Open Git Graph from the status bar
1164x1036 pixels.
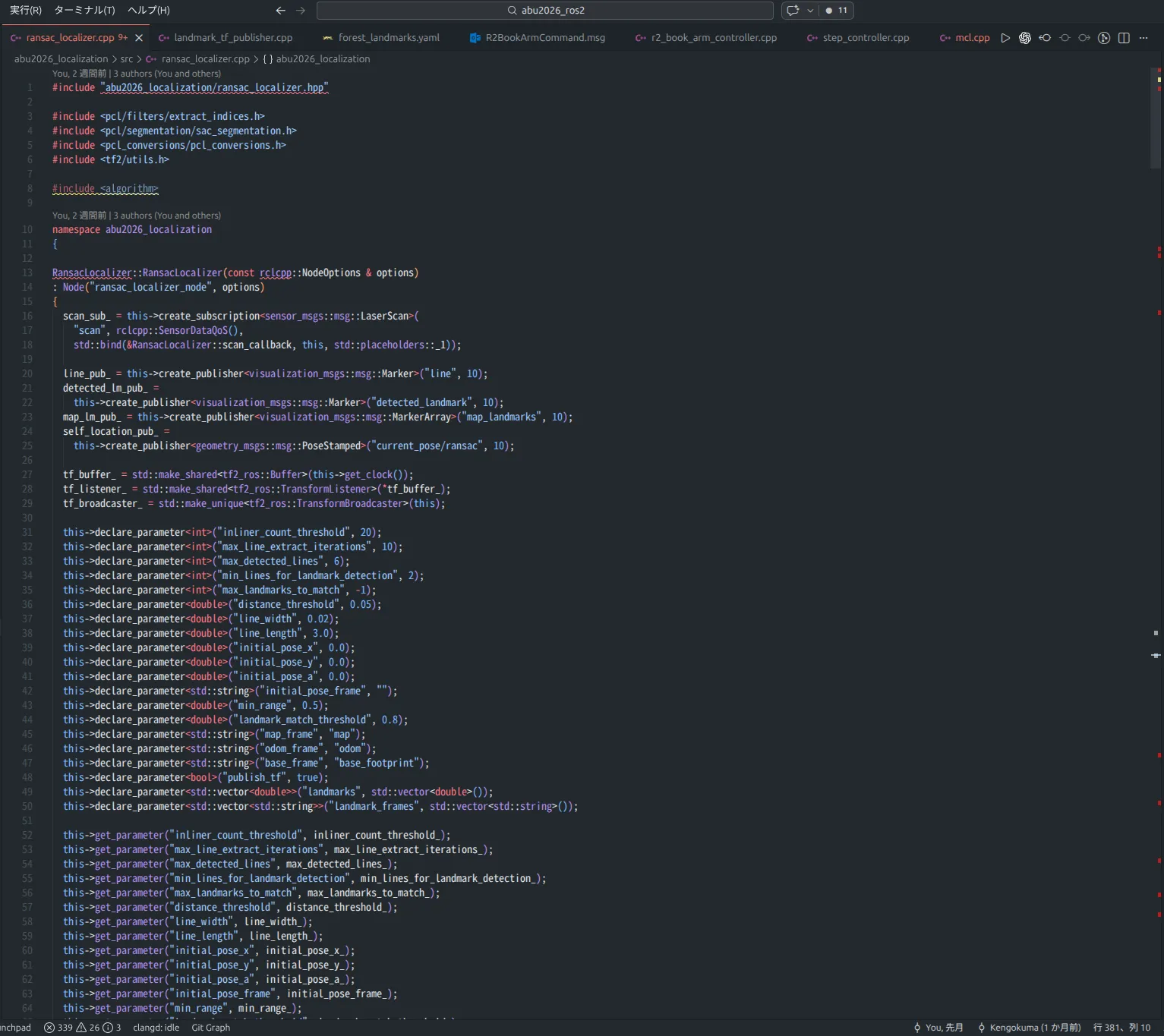(210, 1028)
